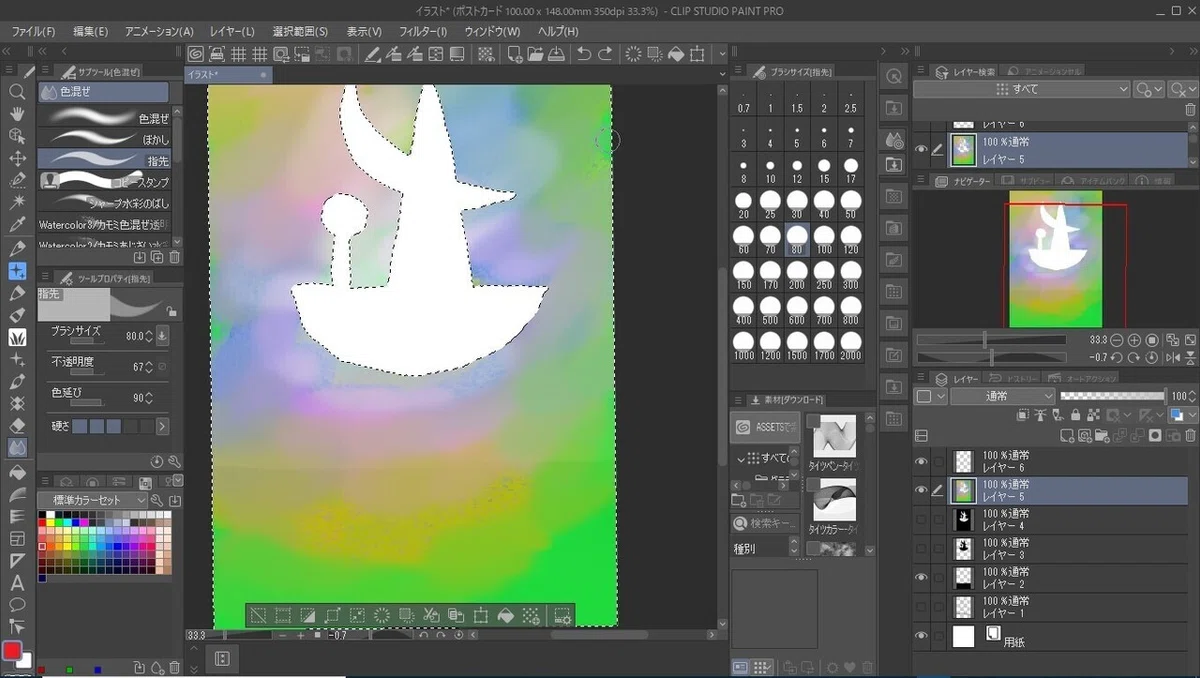This screenshot has height=678, width=1200.
Task: Show レイヤー 1 by clicking its visibility box
Action: pyautogui.click(x=922, y=606)
